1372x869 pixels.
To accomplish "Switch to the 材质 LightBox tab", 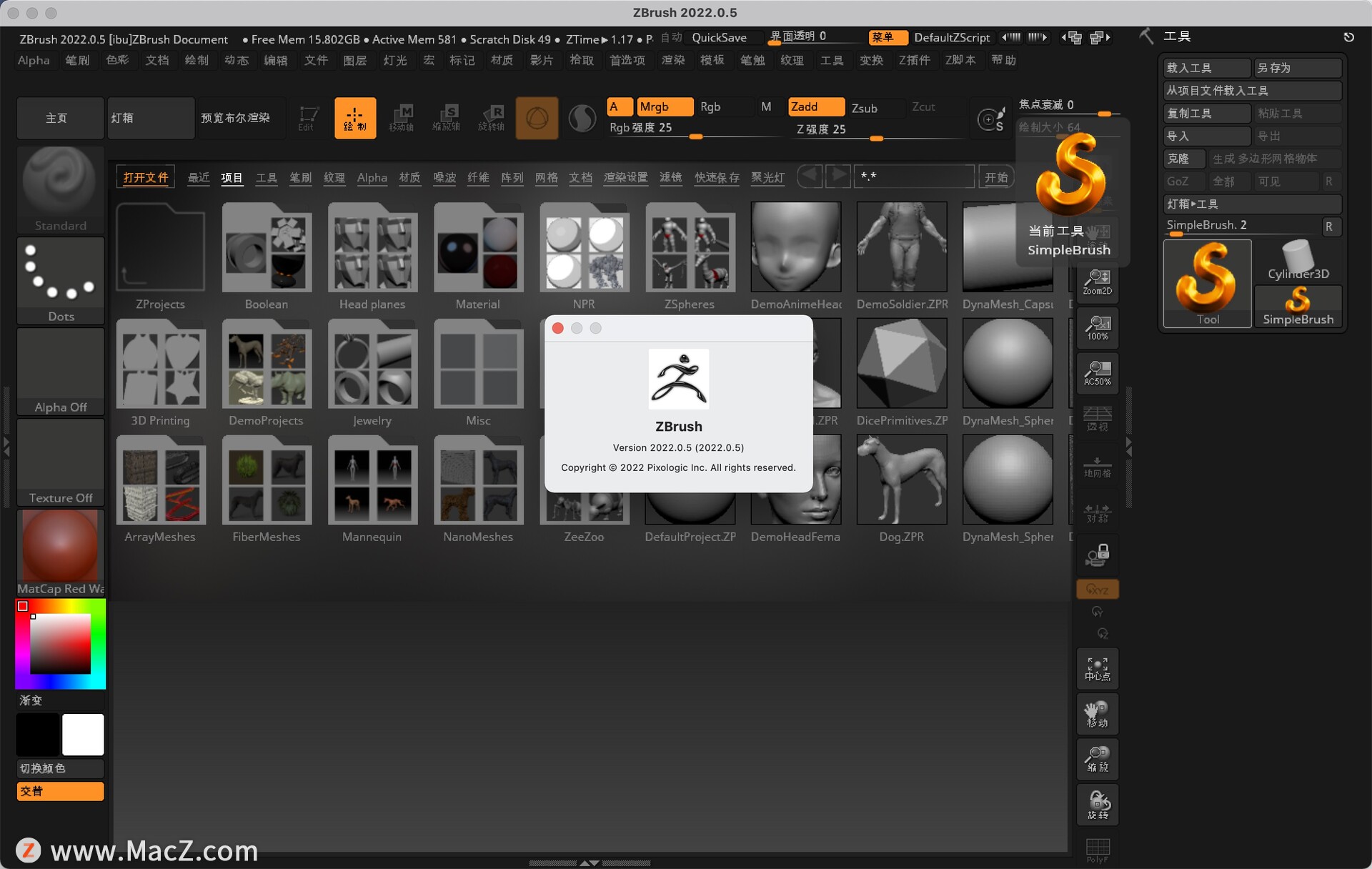I will [409, 177].
